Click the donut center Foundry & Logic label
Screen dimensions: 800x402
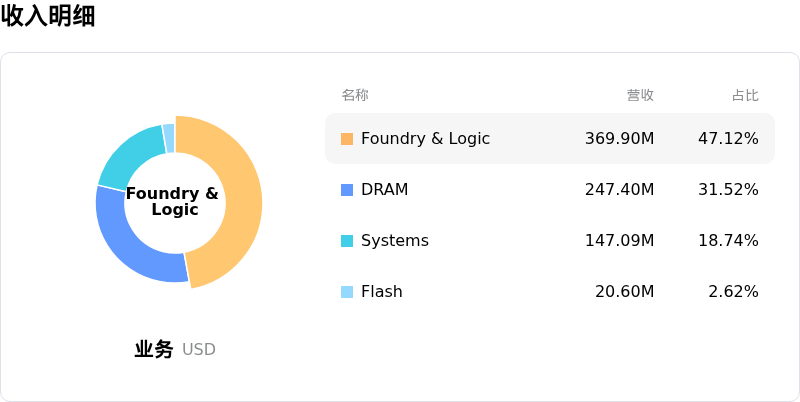(173, 202)
